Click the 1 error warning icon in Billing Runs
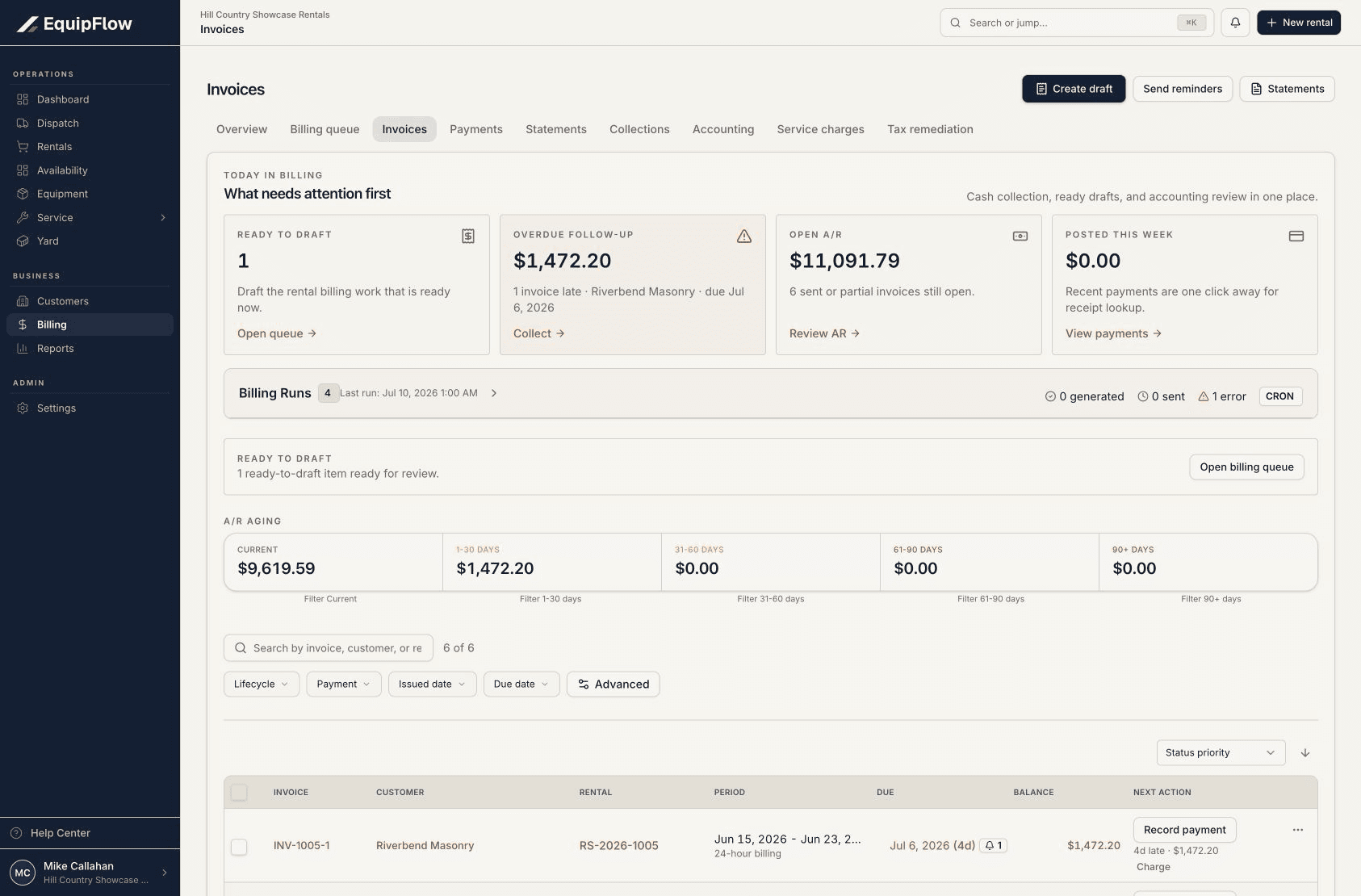Viewport: 1361px width, 896px height. pyautogui.click(x=1204, y=396)
